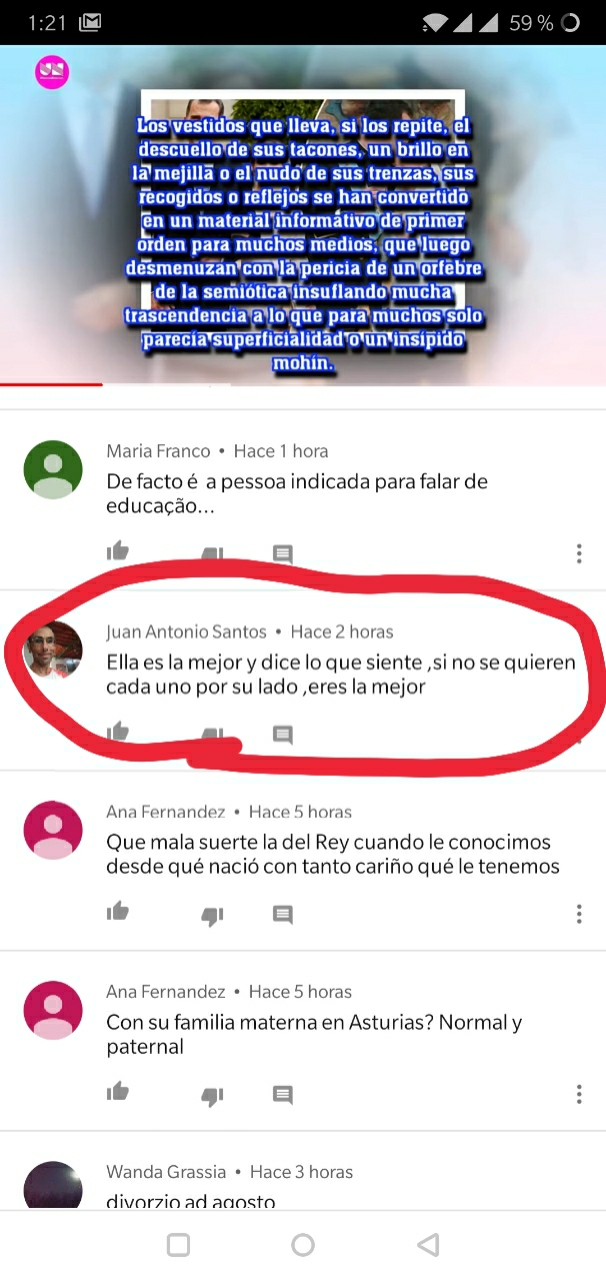Reply to Ana Fernandez's comment about the Rey

coord(283,915)
